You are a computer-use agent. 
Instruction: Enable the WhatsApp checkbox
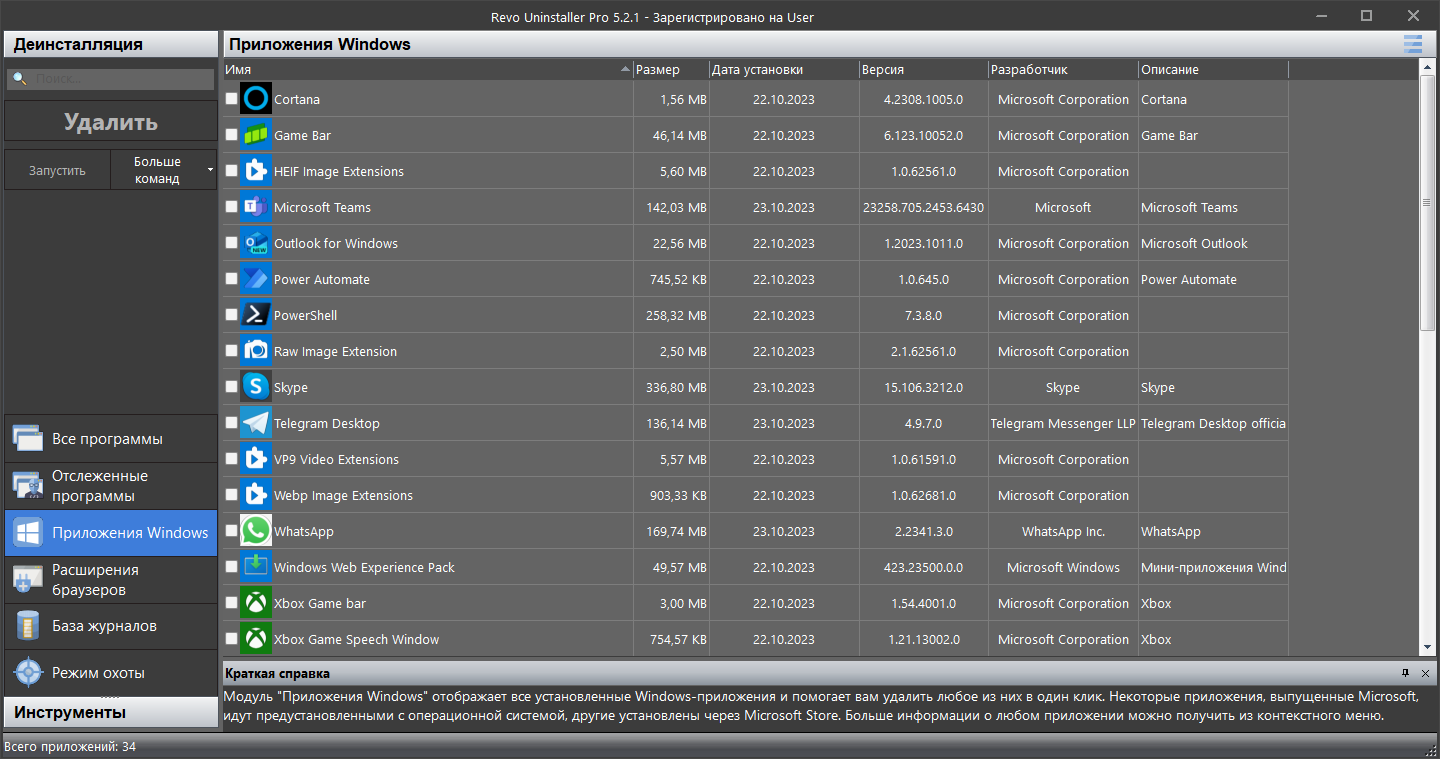(232, 530)
